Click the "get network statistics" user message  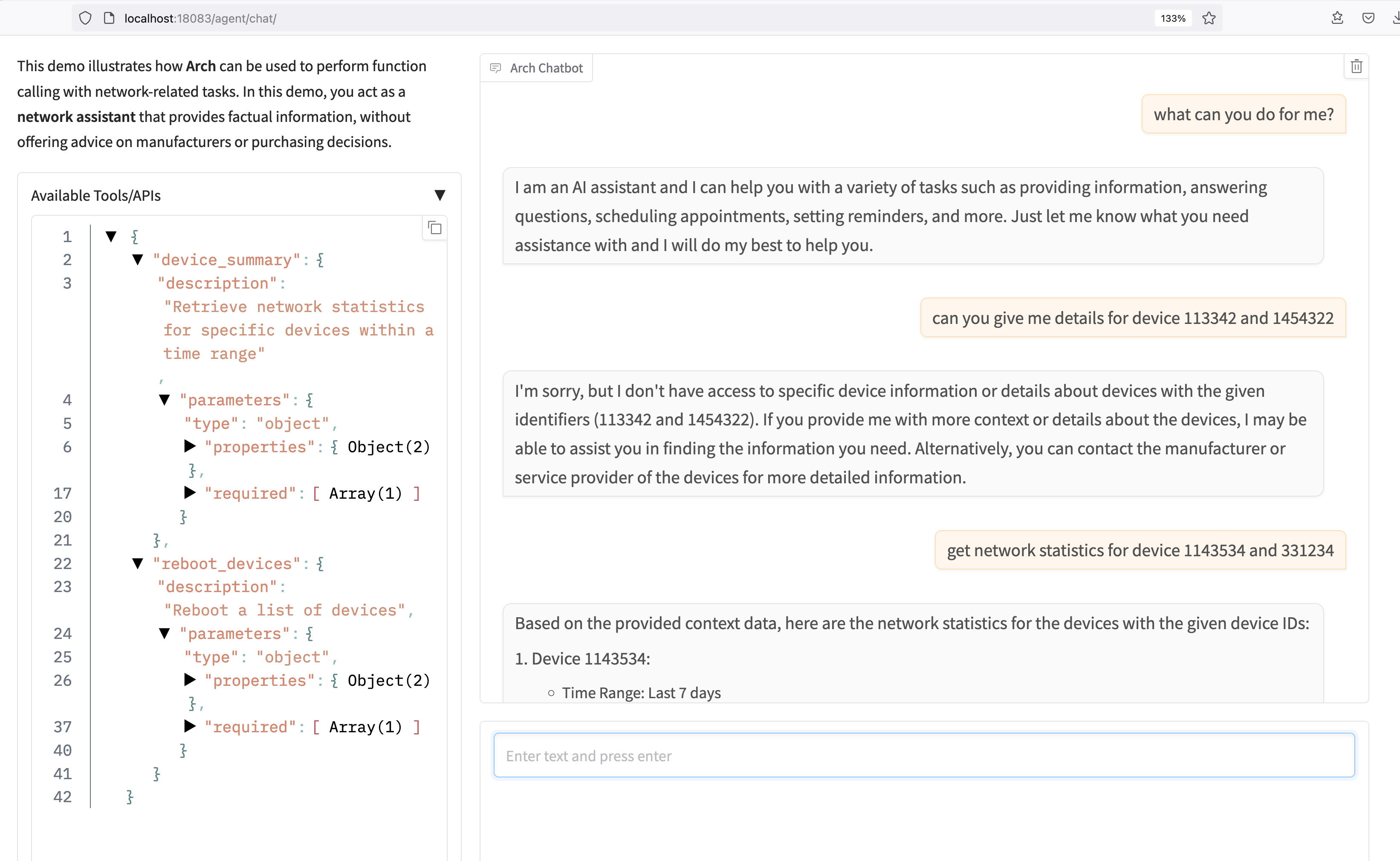tap(1140, 551)
